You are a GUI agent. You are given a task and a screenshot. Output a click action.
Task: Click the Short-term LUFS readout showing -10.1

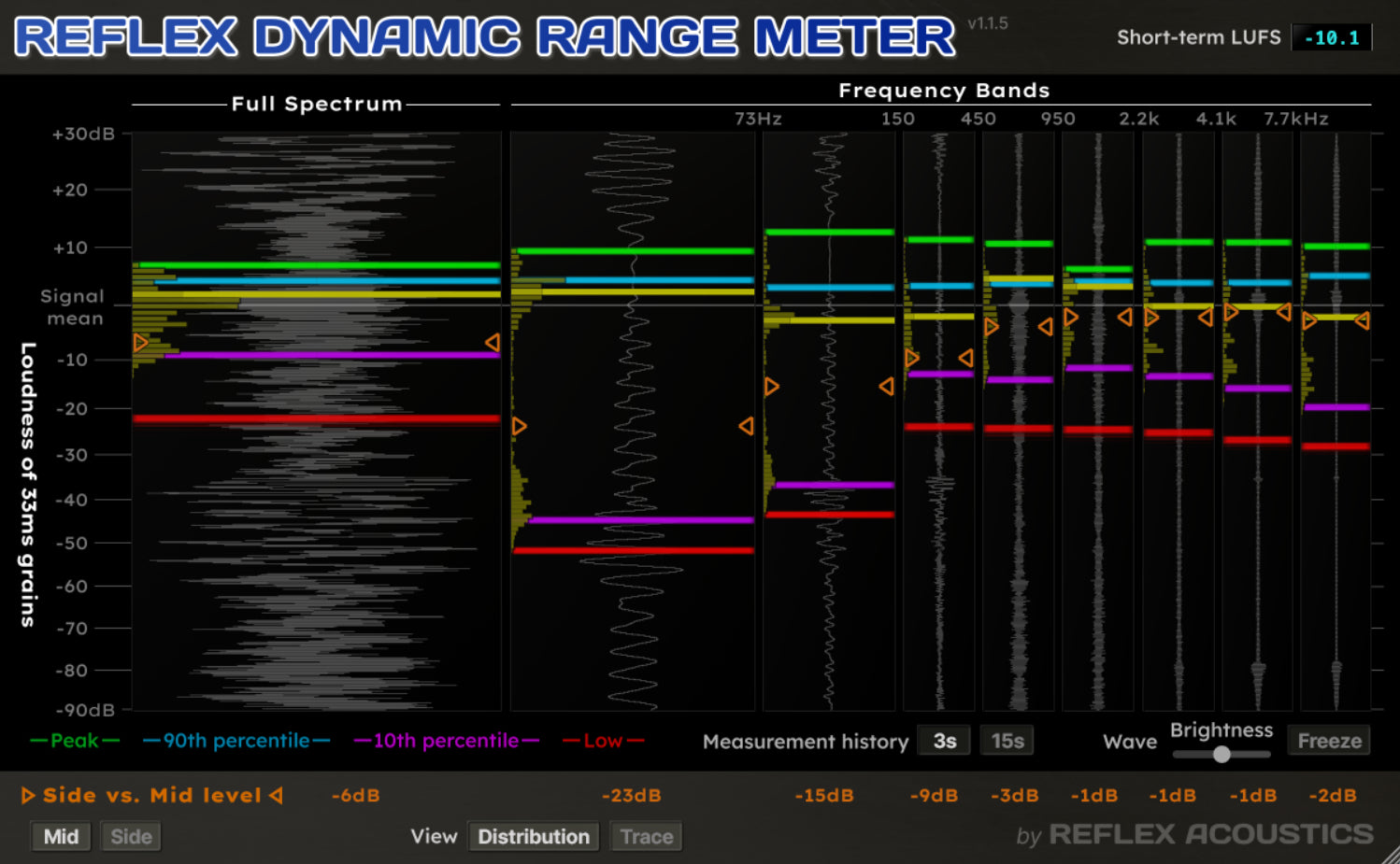[x=1332, y=38]
